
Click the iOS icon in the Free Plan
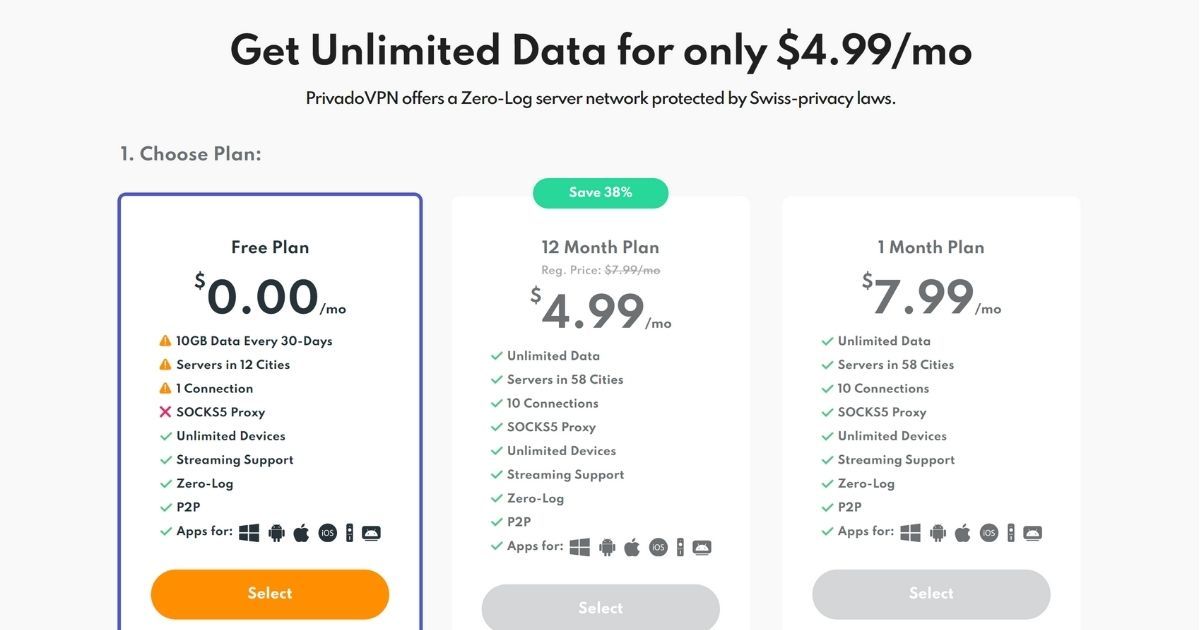pos(327,533)
